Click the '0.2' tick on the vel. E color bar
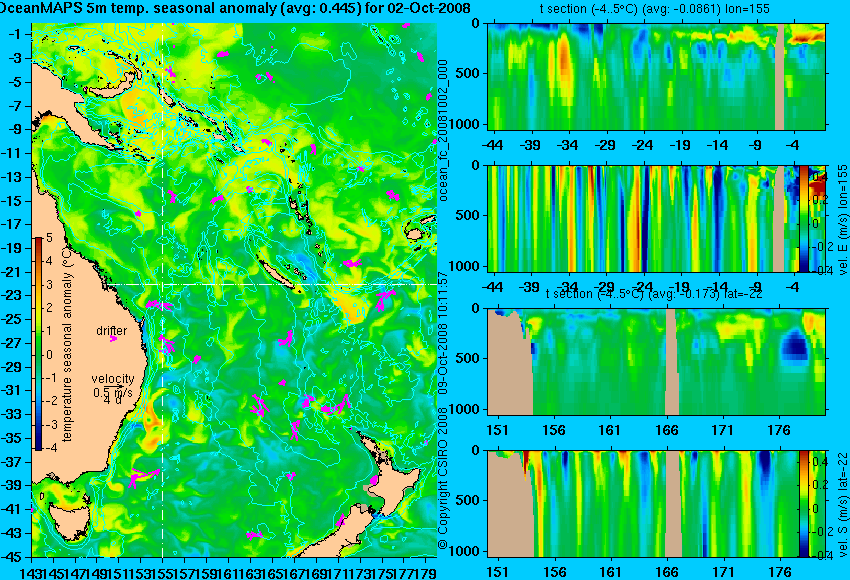Screen dimensions: 850x580 819,199
